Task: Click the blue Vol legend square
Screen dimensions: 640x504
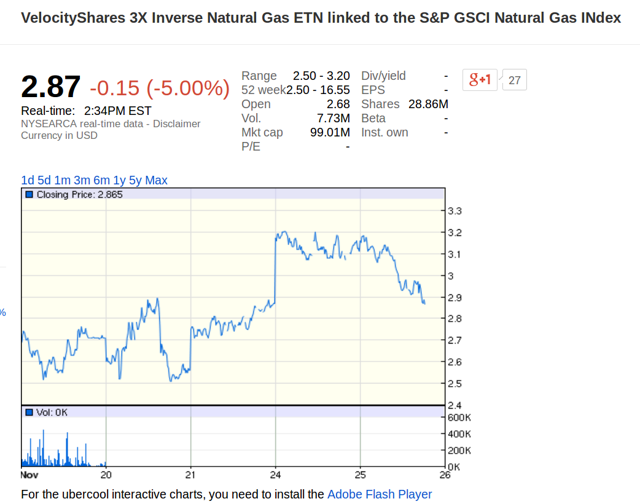Action: 29,412
